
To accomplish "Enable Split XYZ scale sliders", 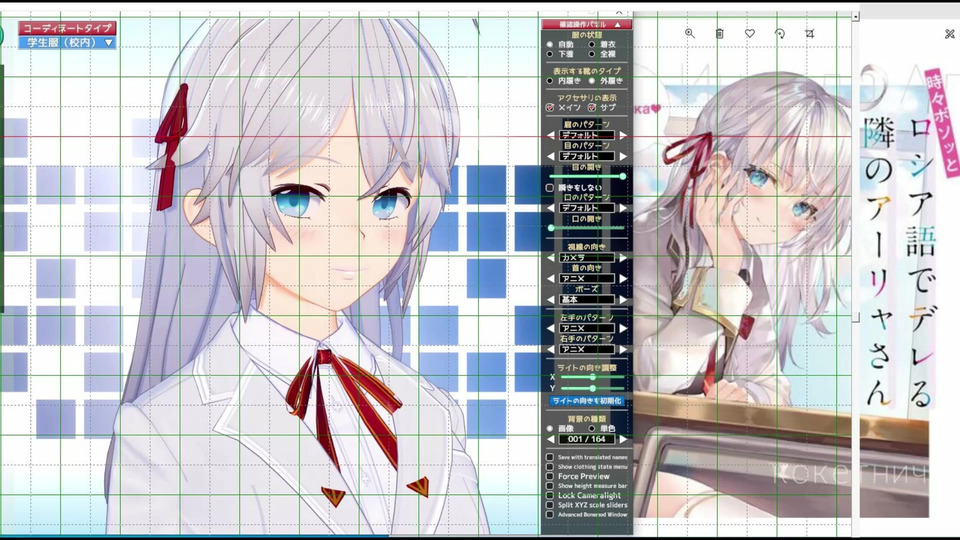I will tap(550, 505).
